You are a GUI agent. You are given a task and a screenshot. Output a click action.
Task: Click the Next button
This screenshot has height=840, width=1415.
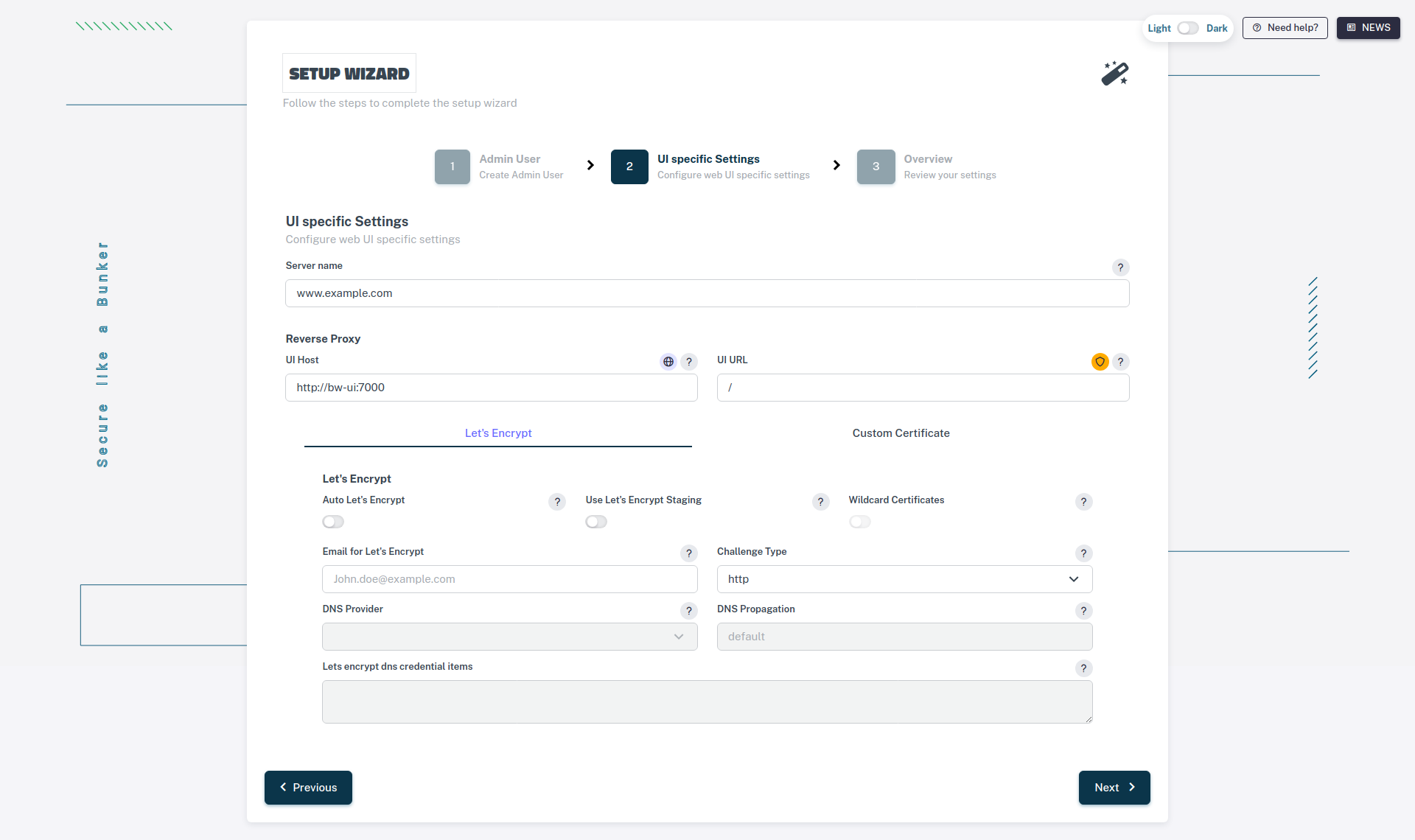pyautogui.click(x=1114, y=788)
